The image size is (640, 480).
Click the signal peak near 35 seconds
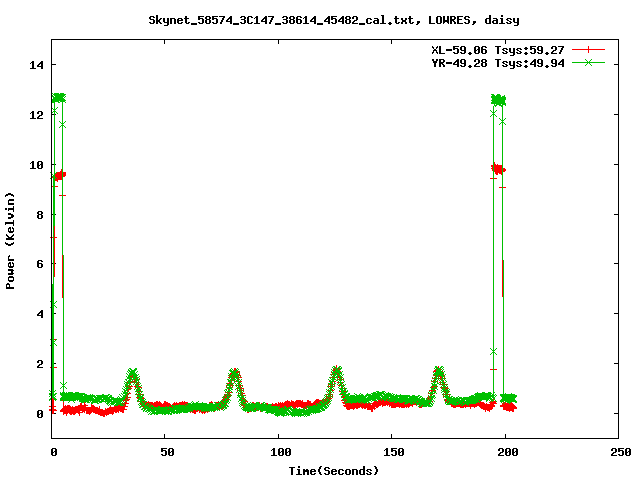(133, 373)
